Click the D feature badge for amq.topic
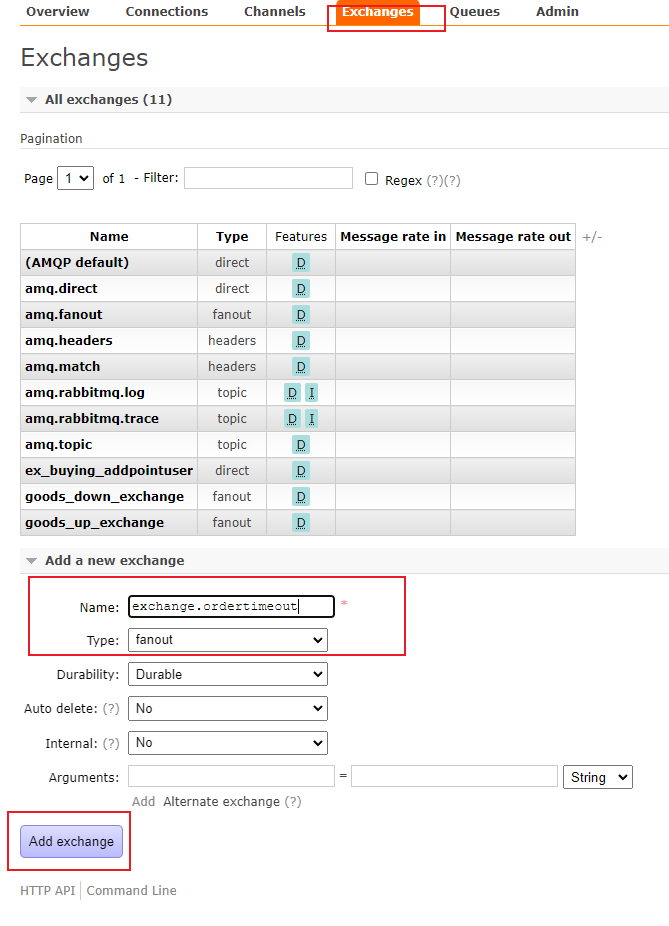Viewport: 669px width, 926px height. pos(301,445)
